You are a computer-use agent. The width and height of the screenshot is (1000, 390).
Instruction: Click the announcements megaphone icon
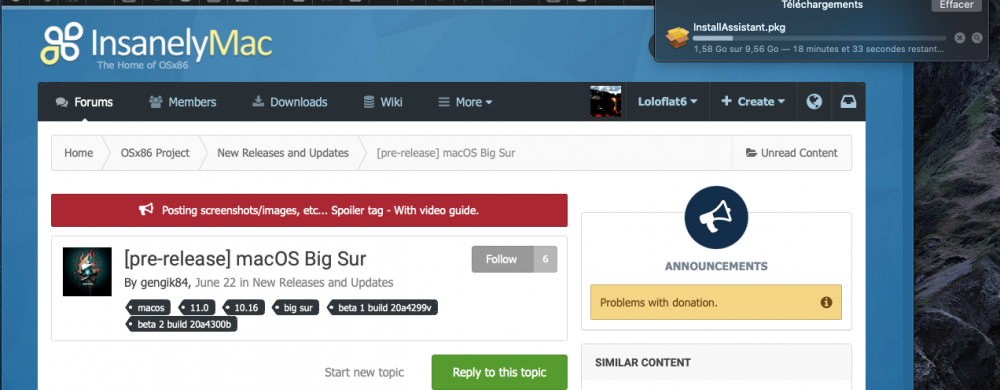point(716,218)
